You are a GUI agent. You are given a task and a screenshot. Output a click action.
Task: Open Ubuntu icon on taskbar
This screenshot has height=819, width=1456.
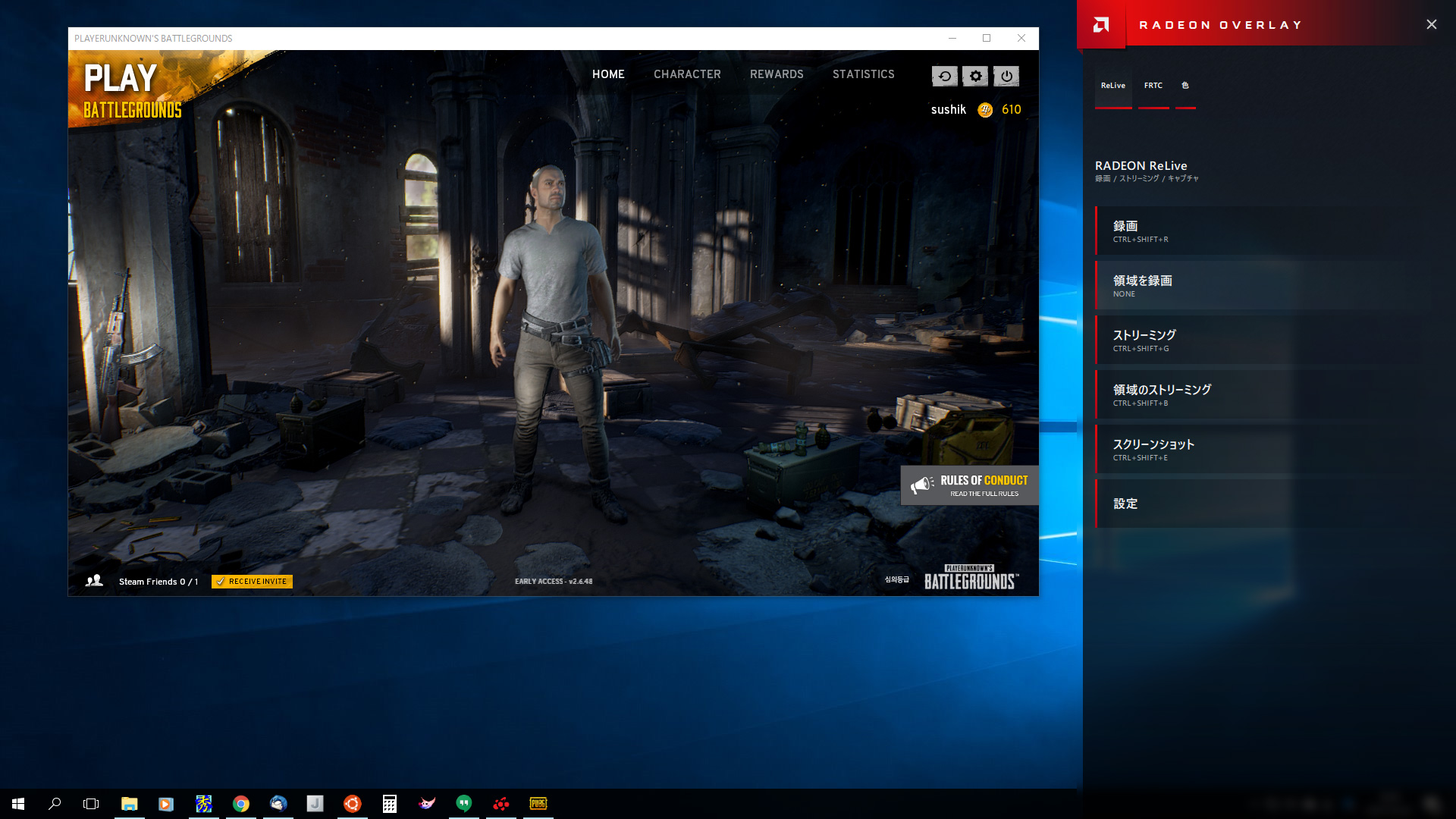(x=353, y=804)
